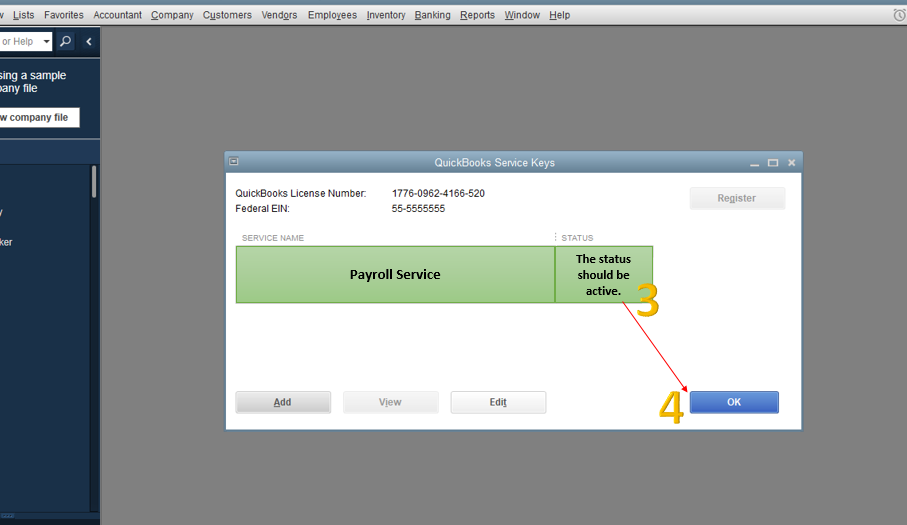907x525 pixels.
Task: Click license number 1776-0962-4166-520
Action: pyautogui.click(x=438, y=193)
